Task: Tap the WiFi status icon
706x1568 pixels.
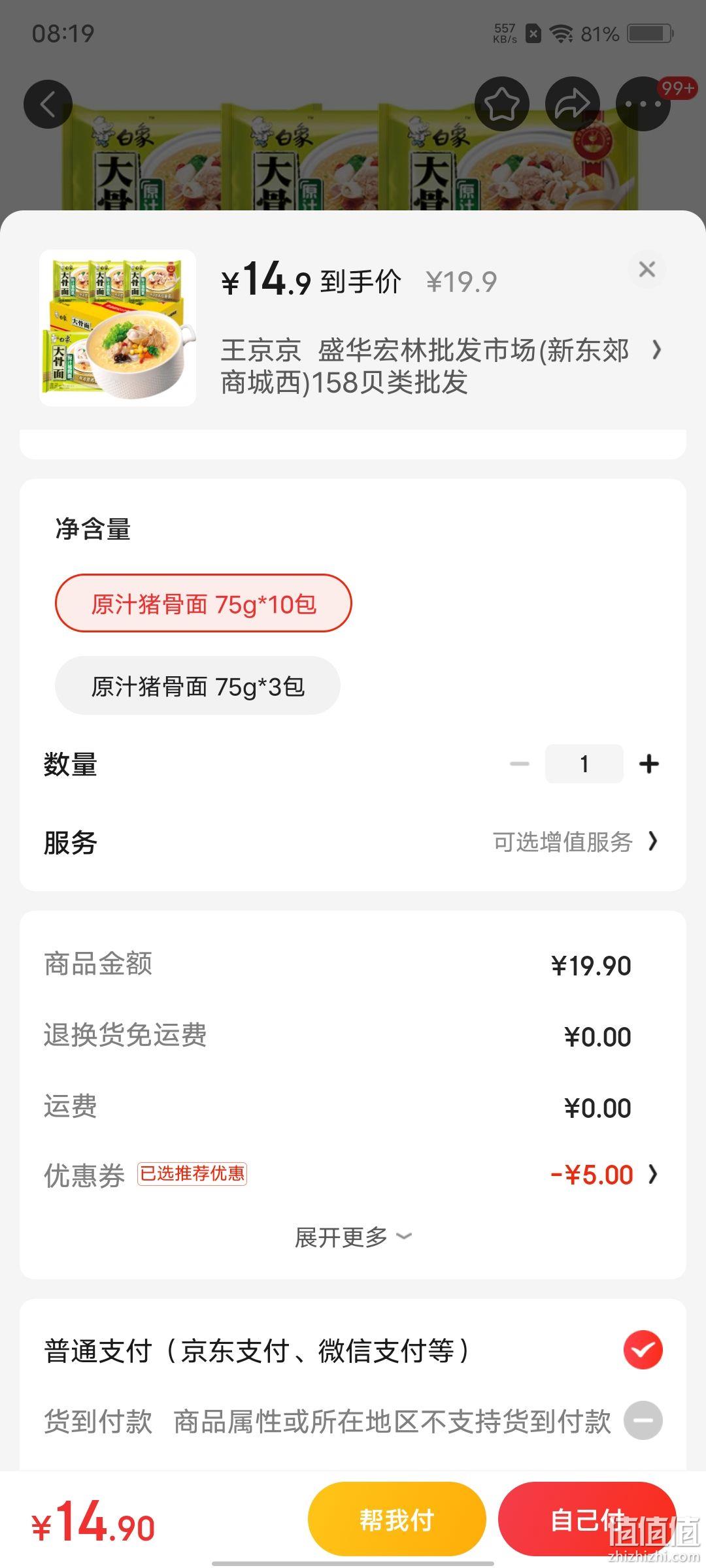Action: tap(562, 33)
